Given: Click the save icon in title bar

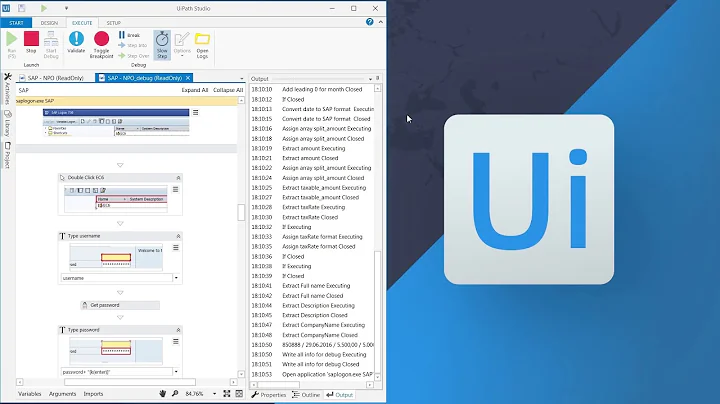Looking at the screenshot, I should [22, 8].
